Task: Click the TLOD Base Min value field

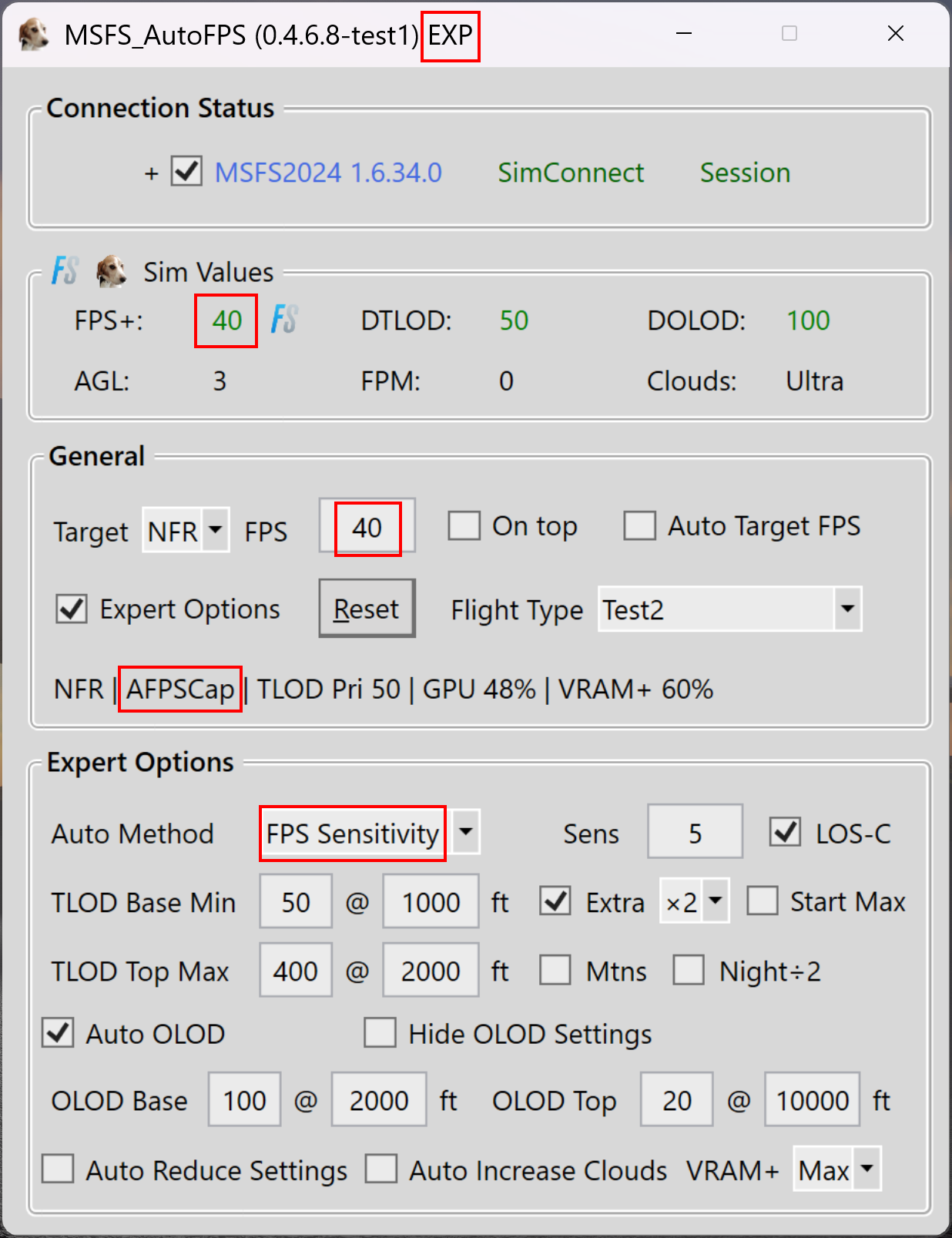Action: (x=296, y=901)
